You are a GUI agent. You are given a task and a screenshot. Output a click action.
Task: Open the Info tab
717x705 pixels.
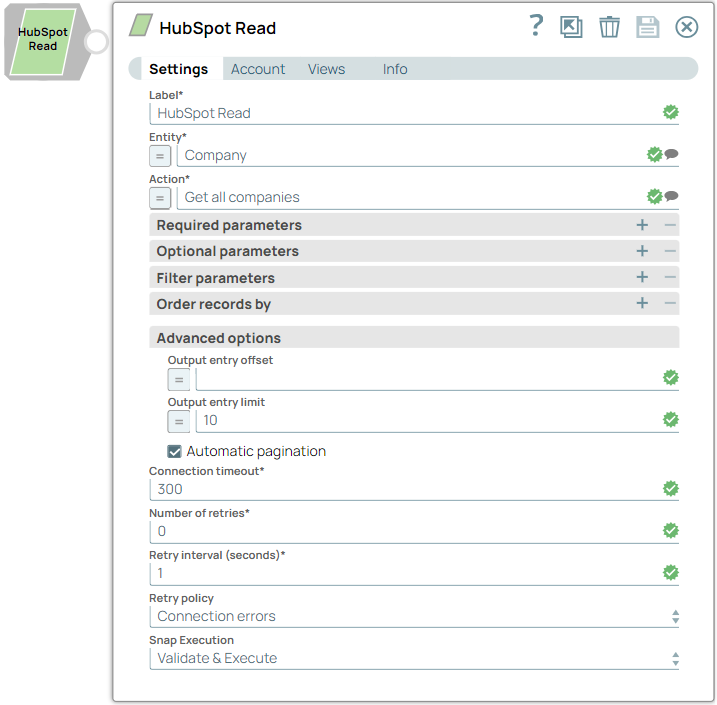(395, 69)
